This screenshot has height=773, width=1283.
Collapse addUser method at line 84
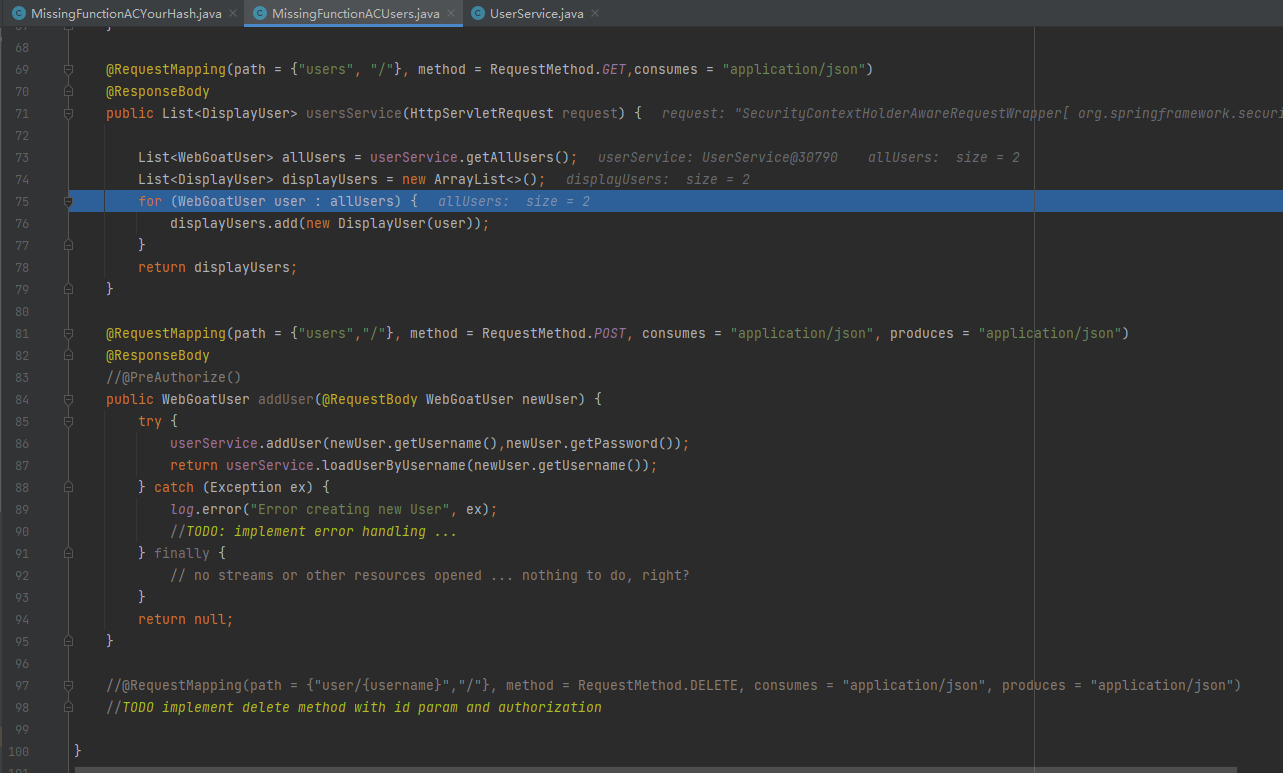pyautogui.click(x=68, y=400)
